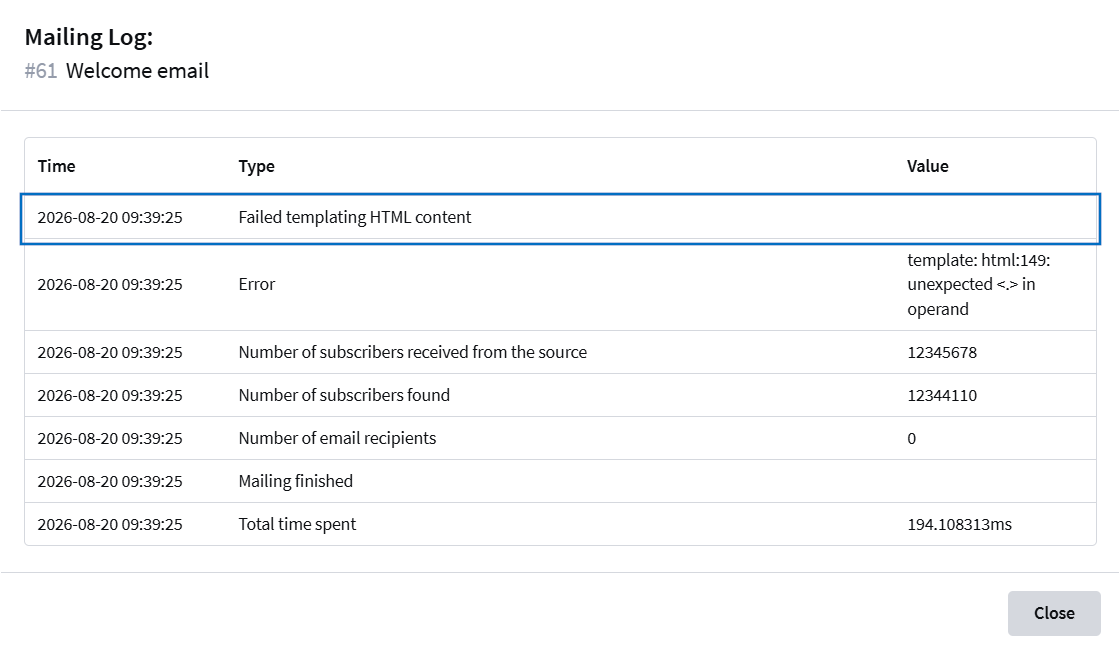
Task: Click timestamp of the Failed templating row
Action: (x=110, y=218)
